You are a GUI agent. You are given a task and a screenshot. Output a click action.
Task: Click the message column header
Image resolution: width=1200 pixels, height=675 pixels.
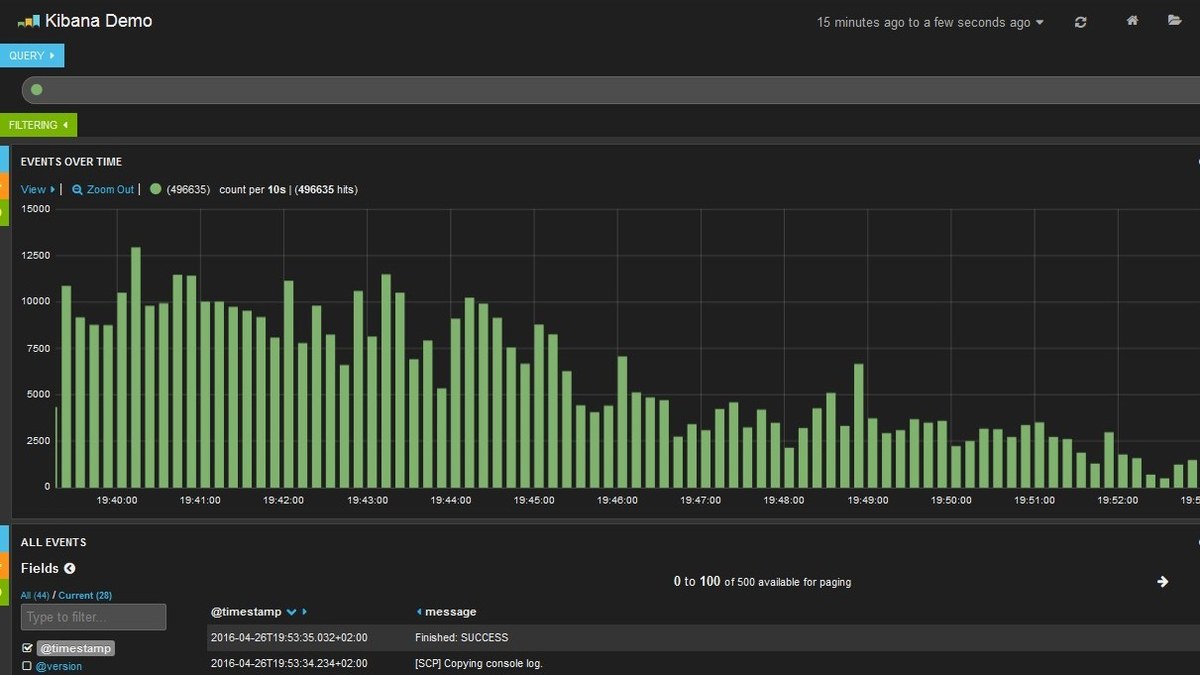[451, 611]
